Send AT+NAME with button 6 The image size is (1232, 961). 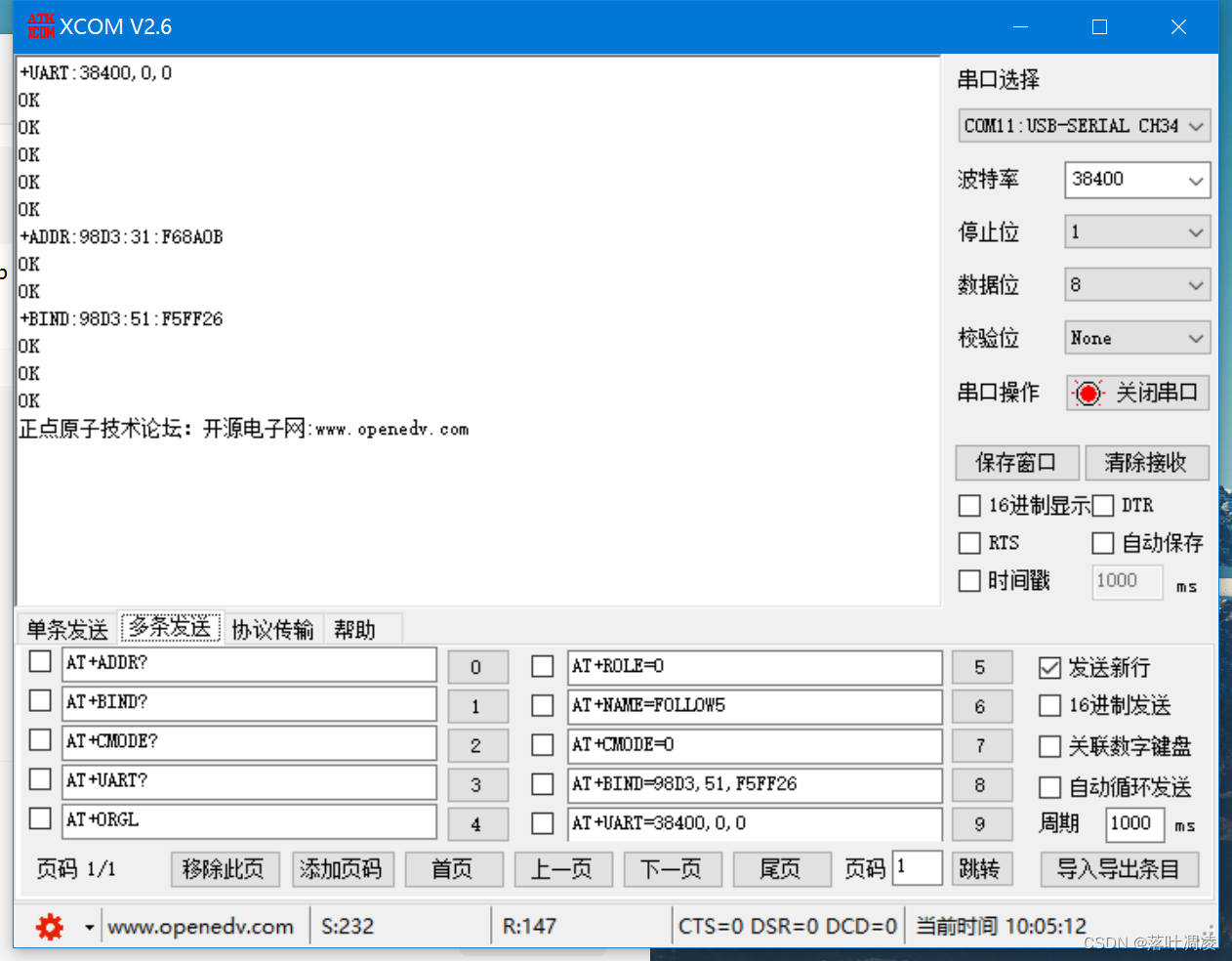coord(981,706)
